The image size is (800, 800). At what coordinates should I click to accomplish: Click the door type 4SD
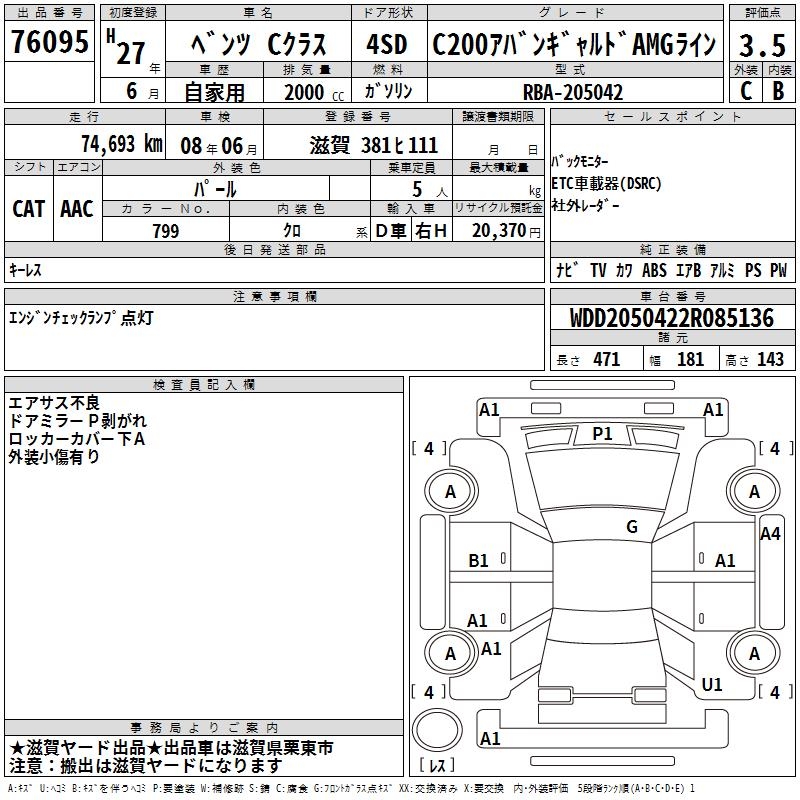pyautogui.click(x=387, y=44)
